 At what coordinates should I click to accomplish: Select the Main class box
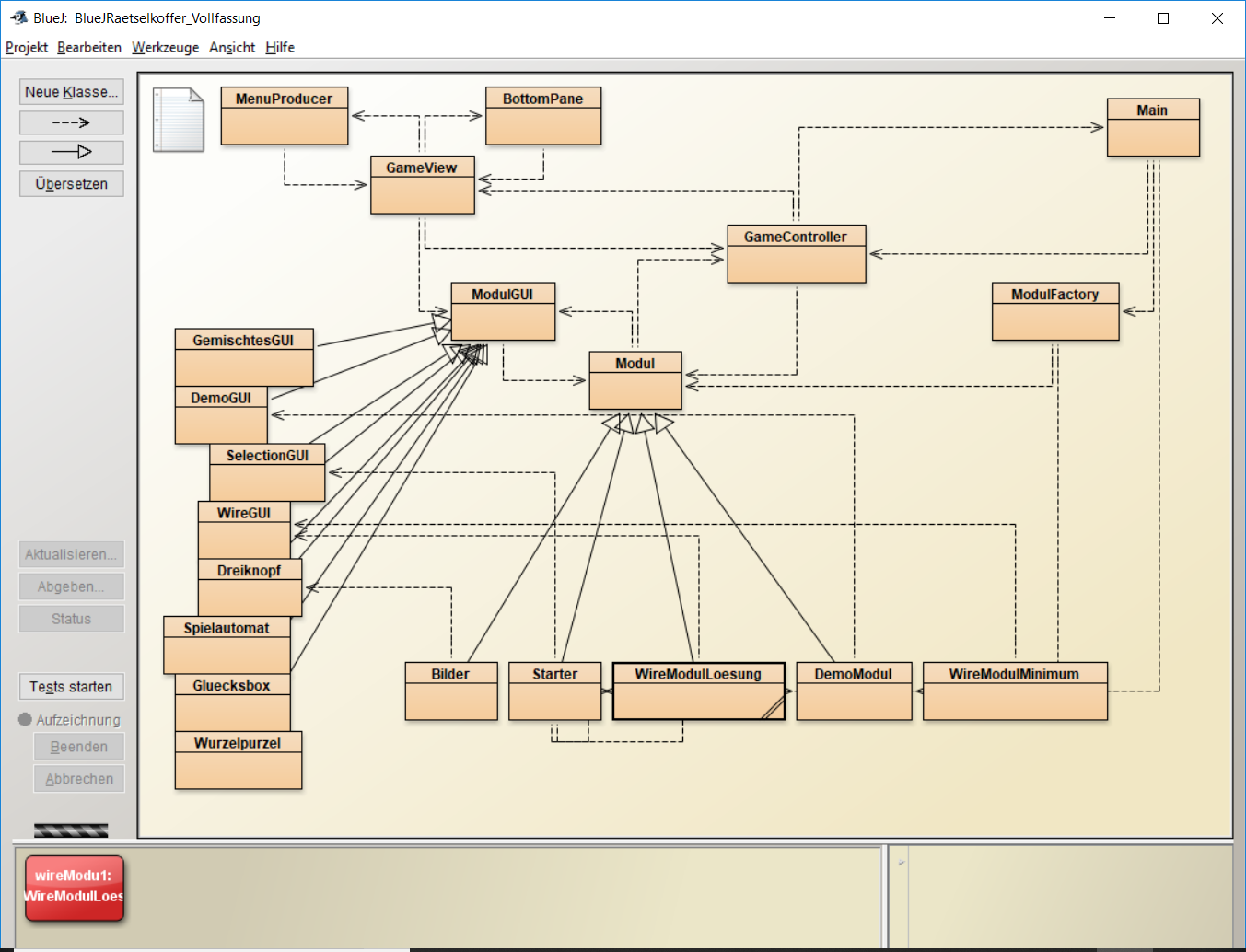pos(1152,128)
